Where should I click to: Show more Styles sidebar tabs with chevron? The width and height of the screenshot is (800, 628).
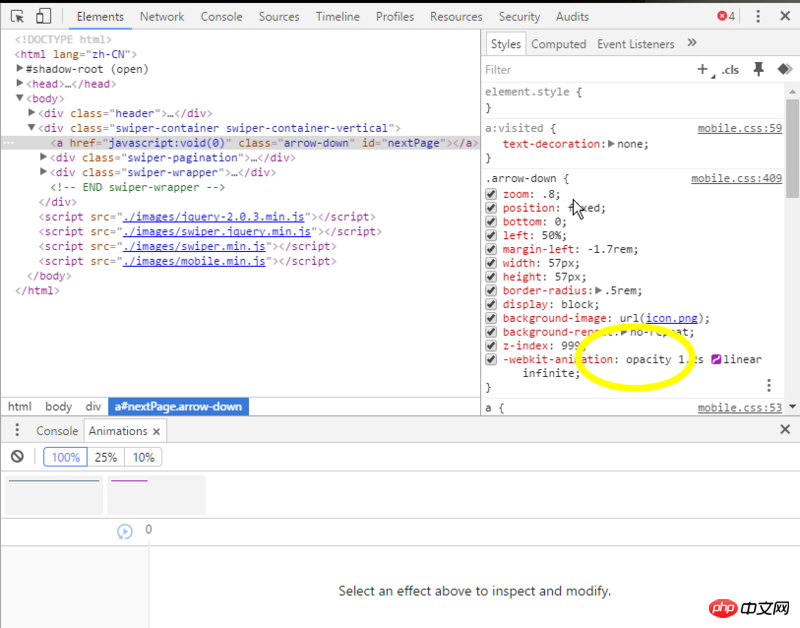tap(692, 43)
